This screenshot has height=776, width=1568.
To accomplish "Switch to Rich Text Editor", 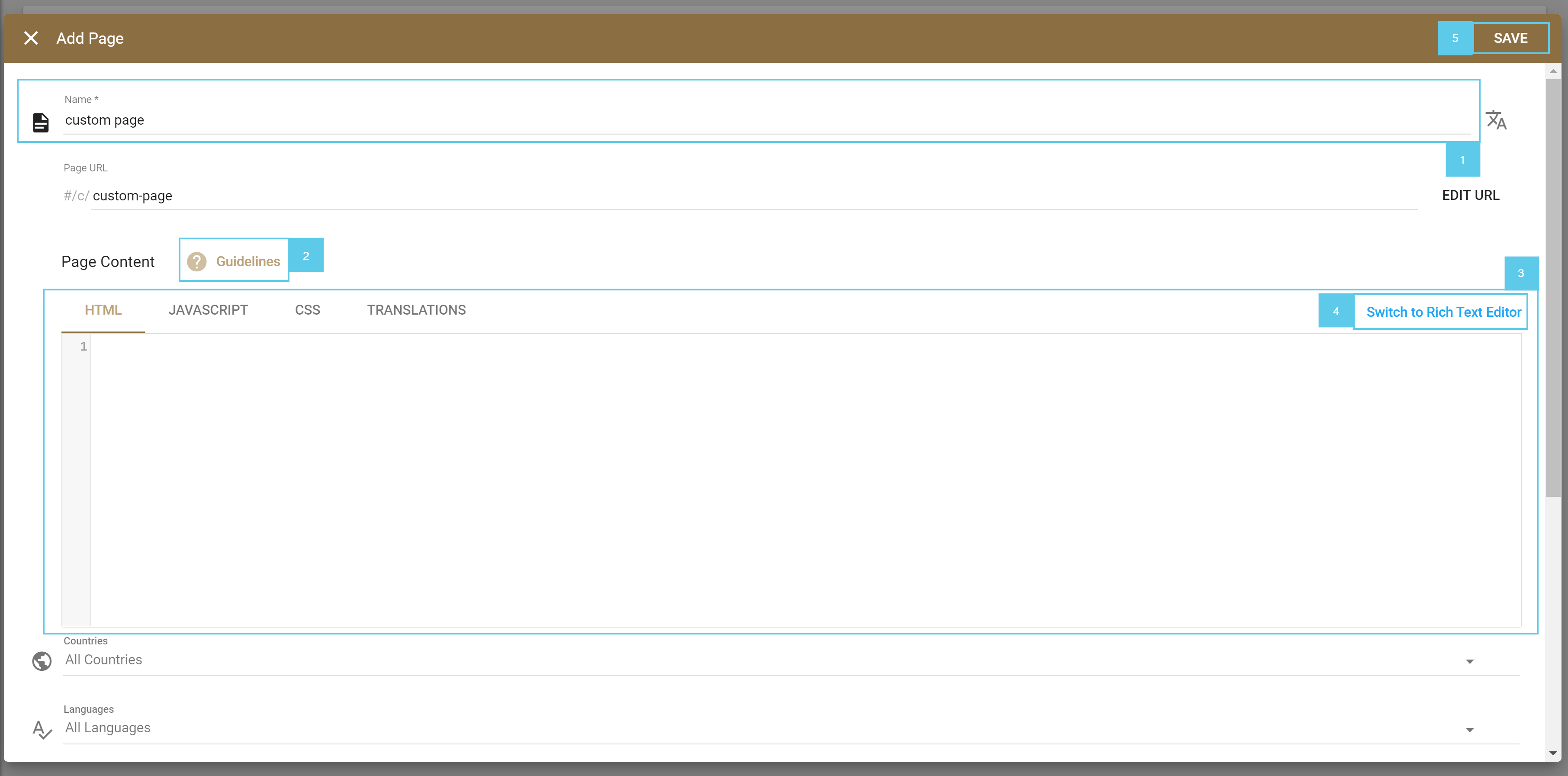I will pyautogui.click(x=1443, y=312).
